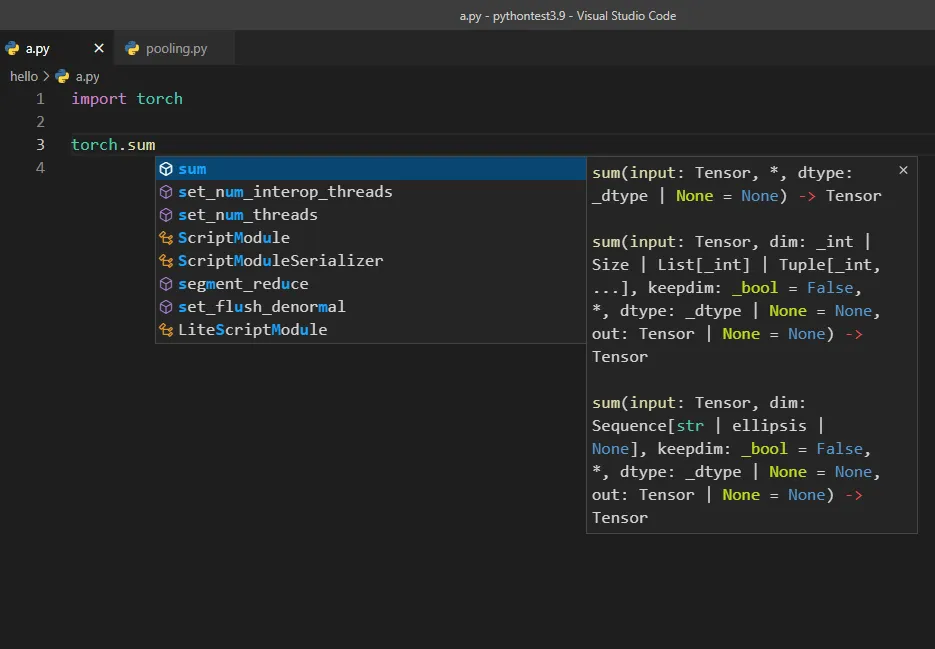
Task: Click line number 1 in gutter
Action: (x=40, y=98)
